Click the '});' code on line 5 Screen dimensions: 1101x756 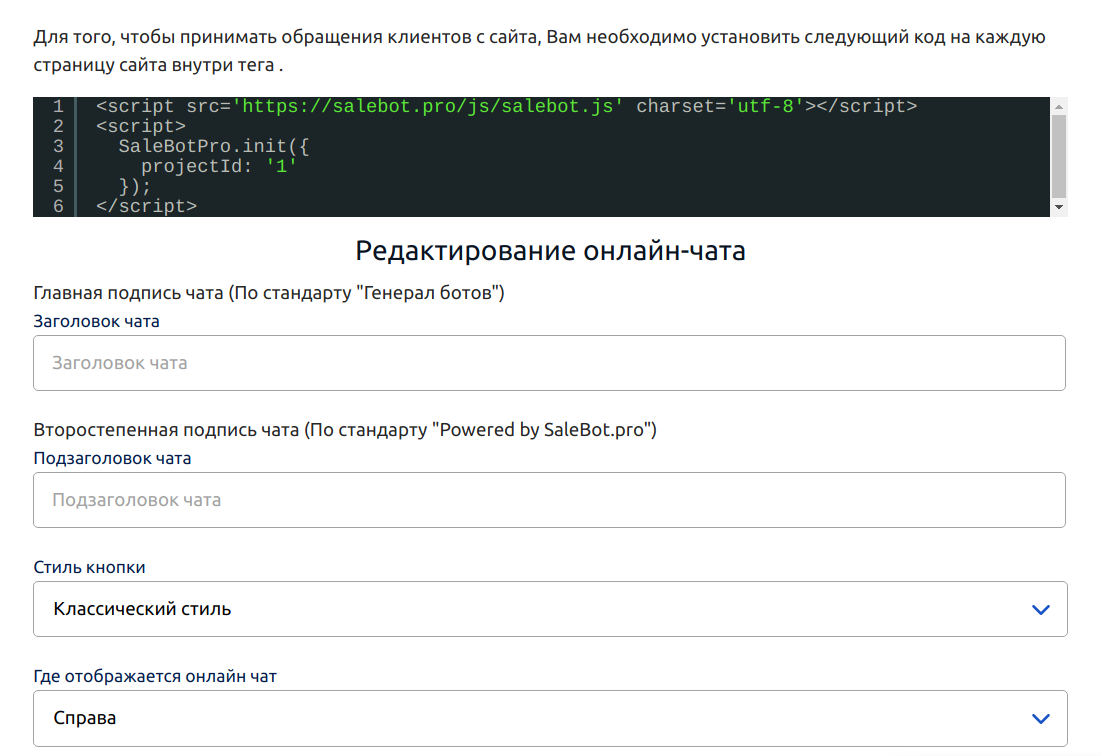(135, 187)
